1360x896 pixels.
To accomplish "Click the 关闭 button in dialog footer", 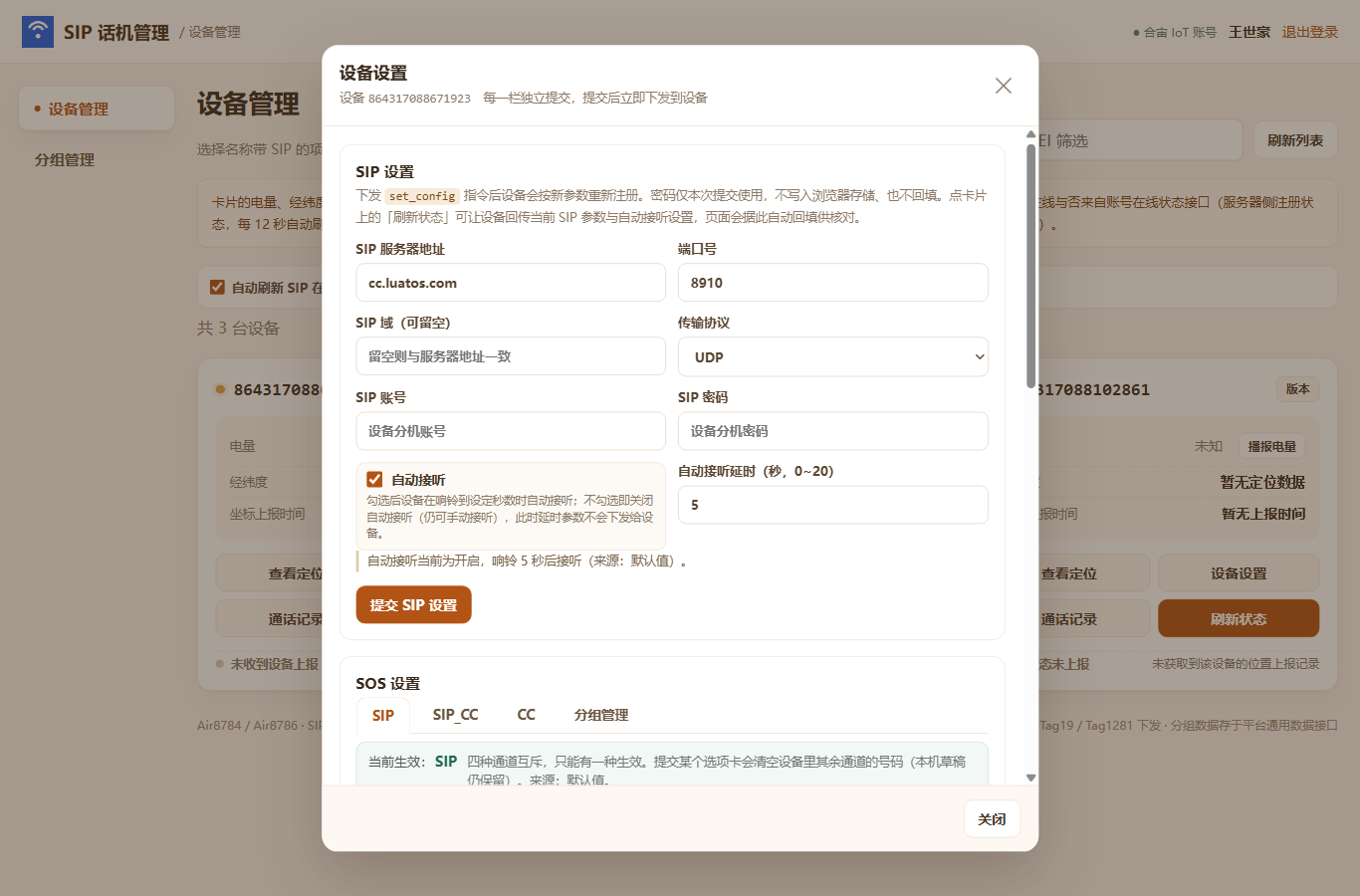I will (x=992, y=818).
